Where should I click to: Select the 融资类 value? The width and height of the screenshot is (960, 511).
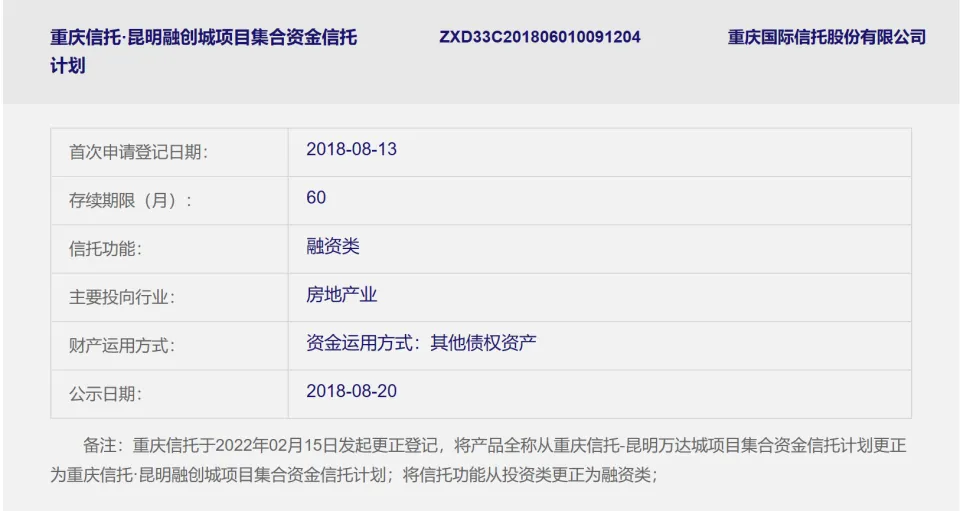click(333, 246)
